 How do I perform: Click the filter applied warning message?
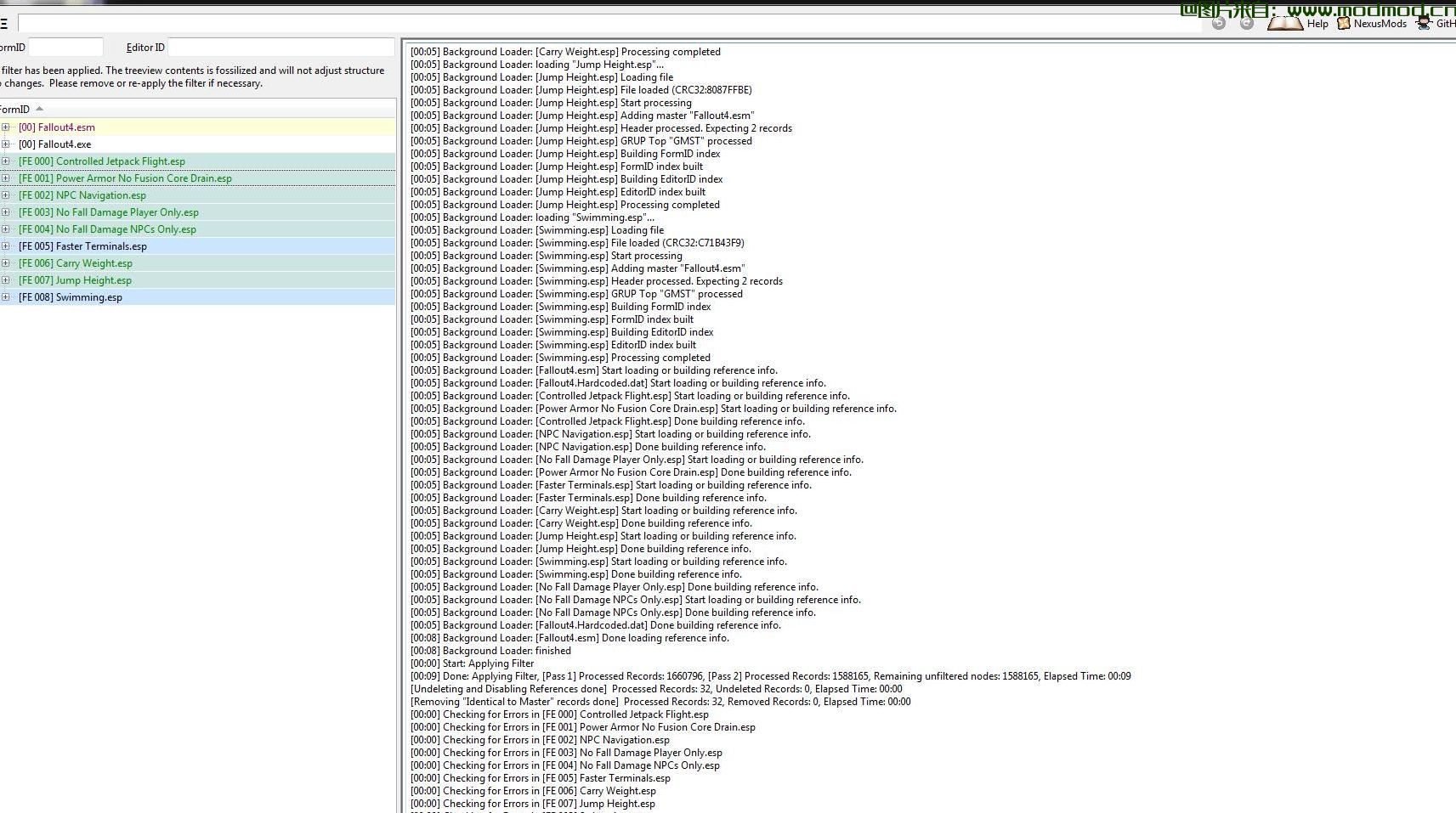coord(192,77)
